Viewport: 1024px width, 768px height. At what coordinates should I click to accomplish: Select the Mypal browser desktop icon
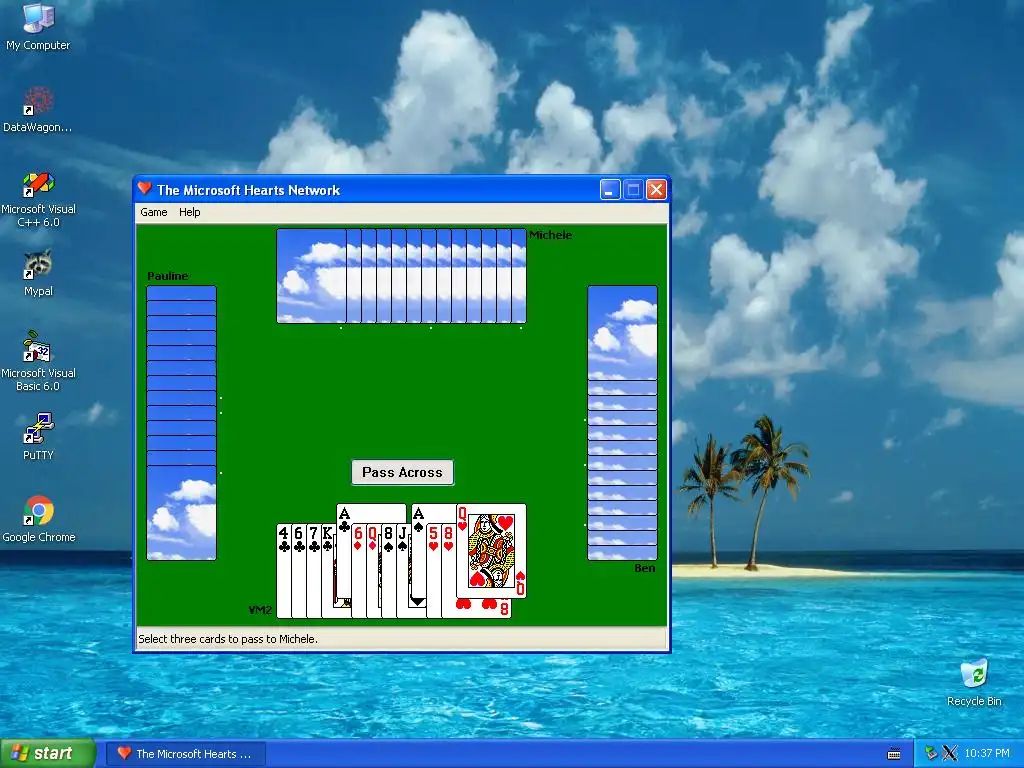pyautogui.click(x=38, y=273)
